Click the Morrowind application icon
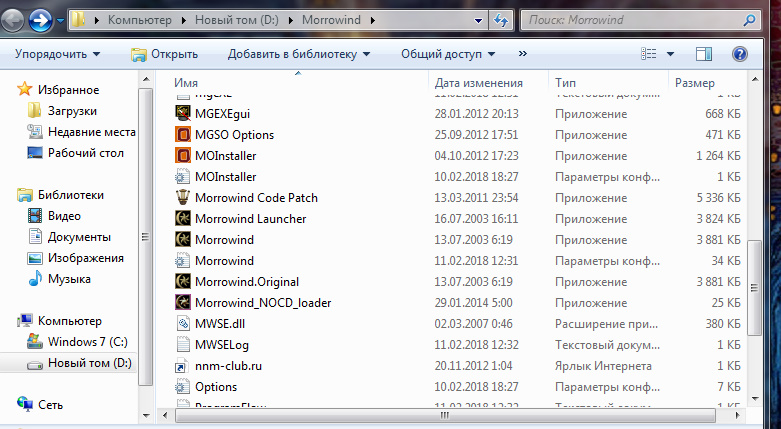The image size is (781, 429). click(183, 239)
